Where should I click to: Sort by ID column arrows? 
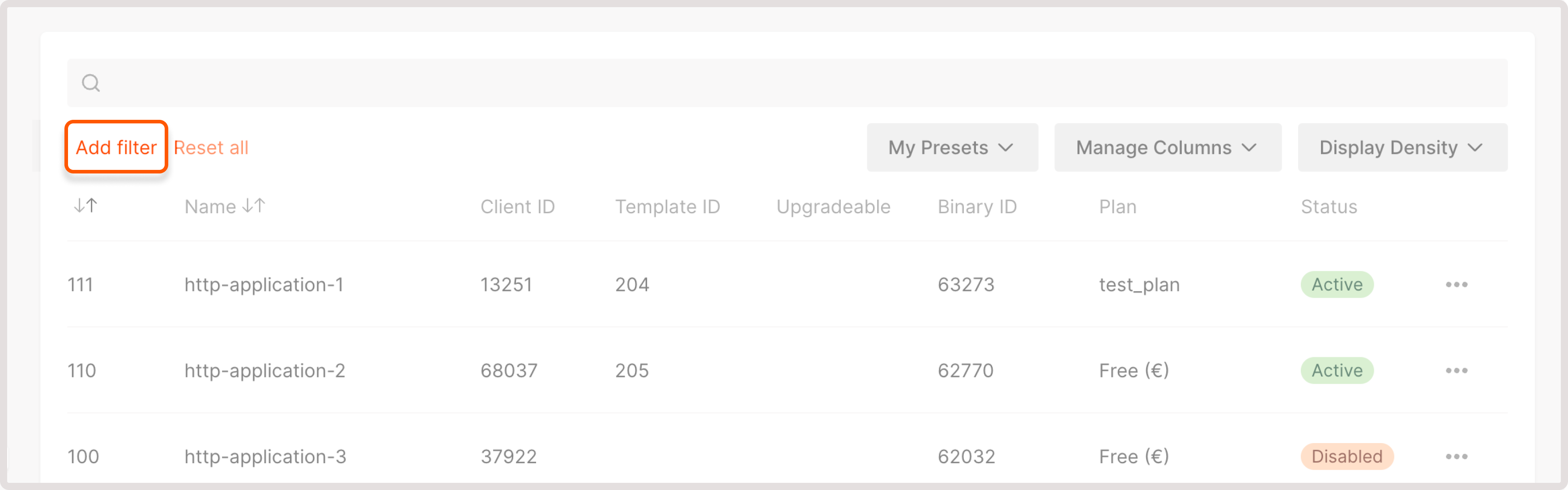[x=85, y=206]
